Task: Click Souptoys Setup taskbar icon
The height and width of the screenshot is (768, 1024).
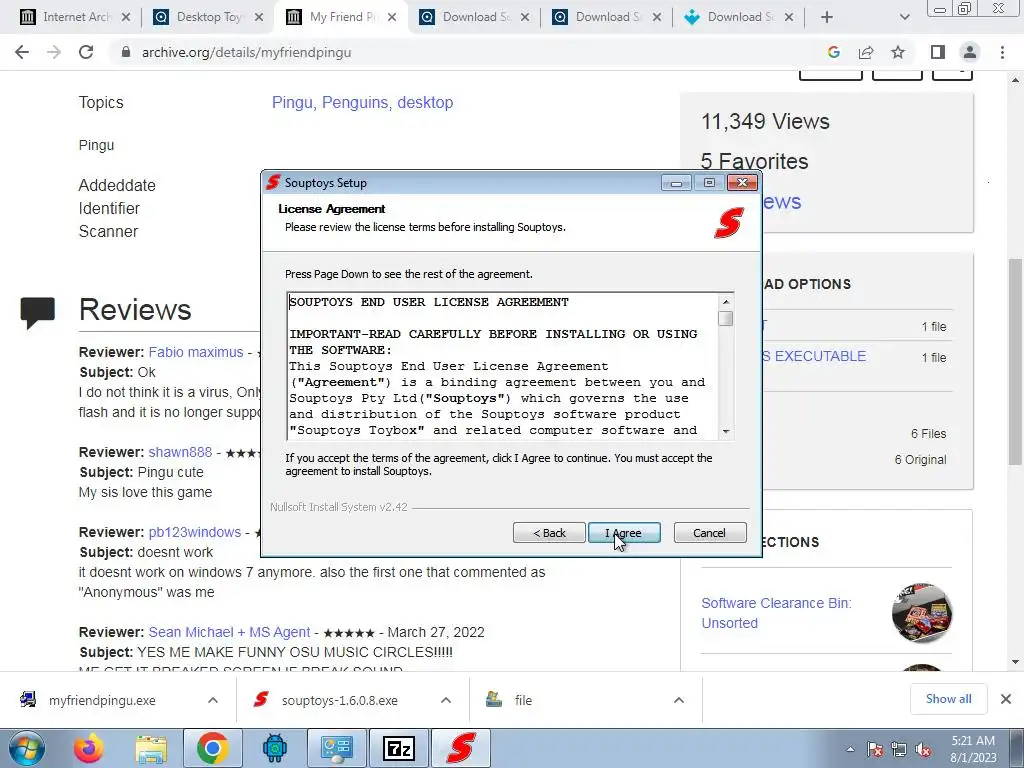Action: [461, 748]
